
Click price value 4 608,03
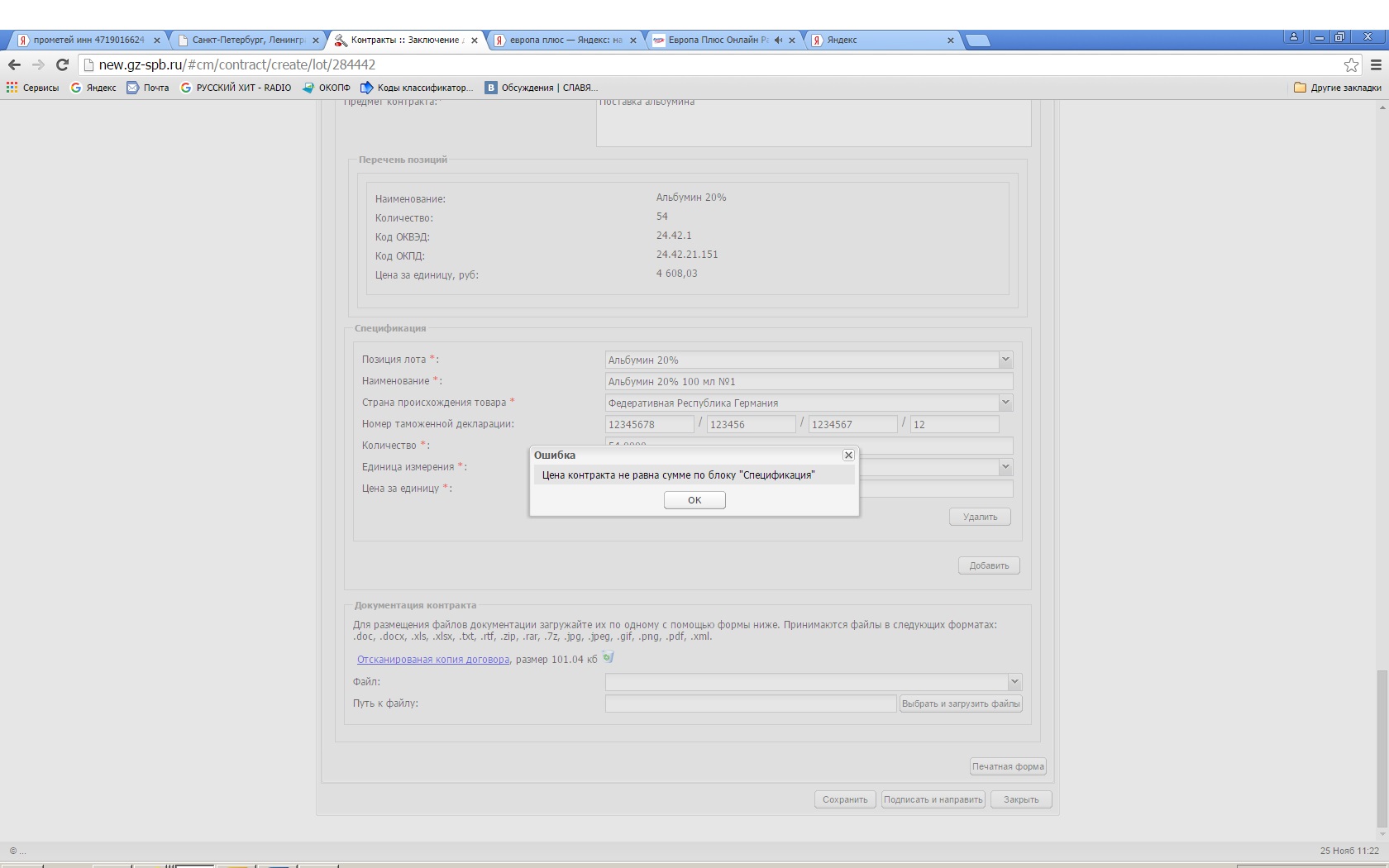coord(677,274)
